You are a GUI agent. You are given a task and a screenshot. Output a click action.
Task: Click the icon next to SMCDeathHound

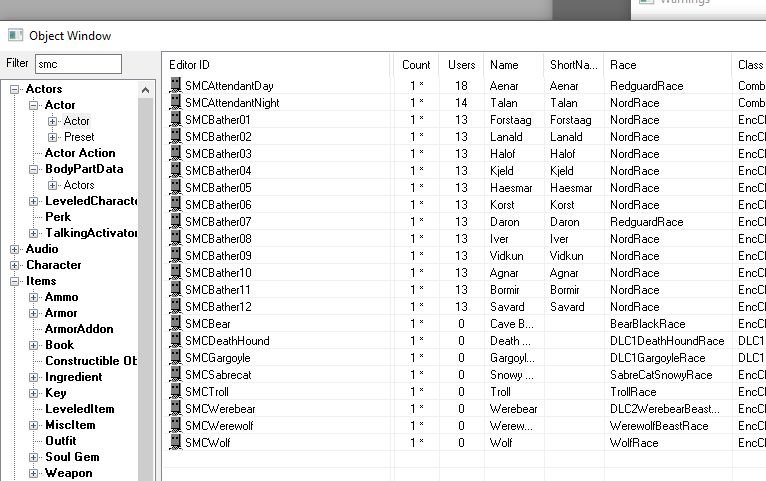click(175, 340)
